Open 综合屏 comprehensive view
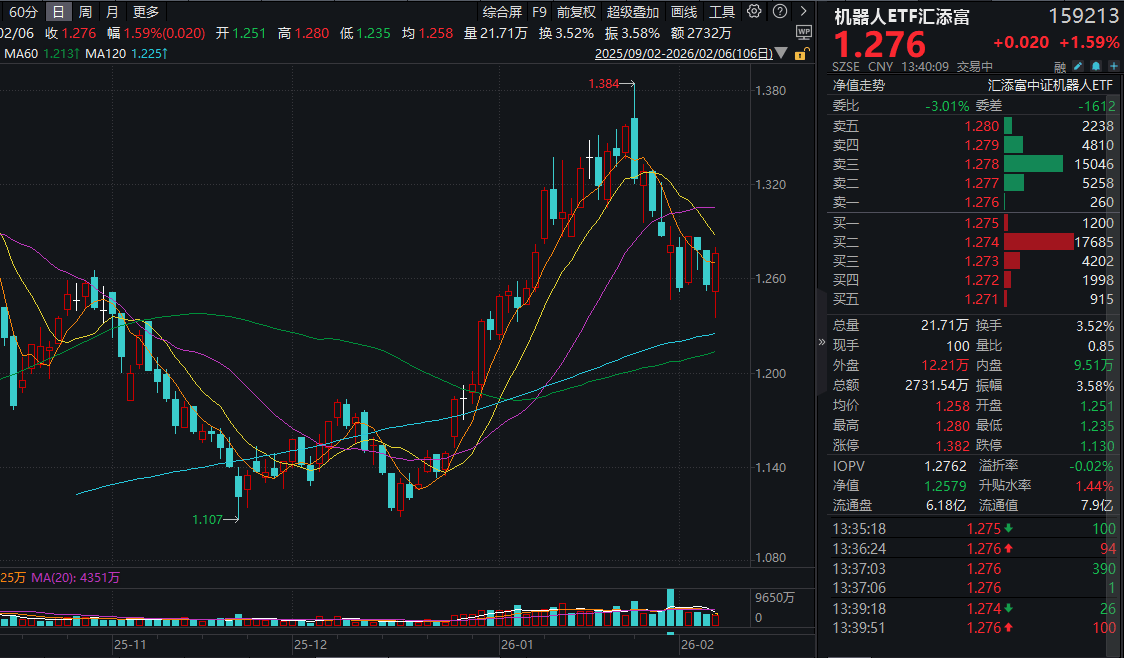 [502, 12]
